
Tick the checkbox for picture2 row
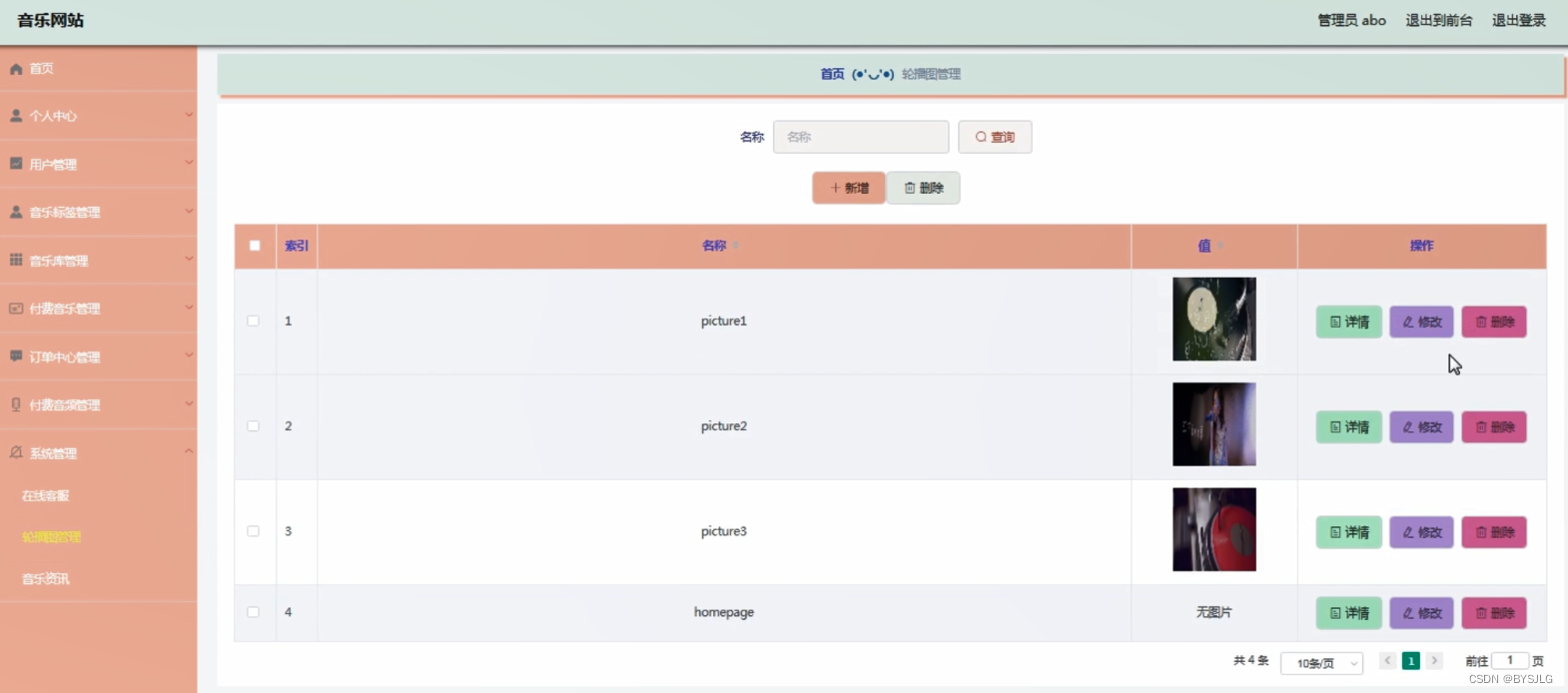tap(253, 426)
